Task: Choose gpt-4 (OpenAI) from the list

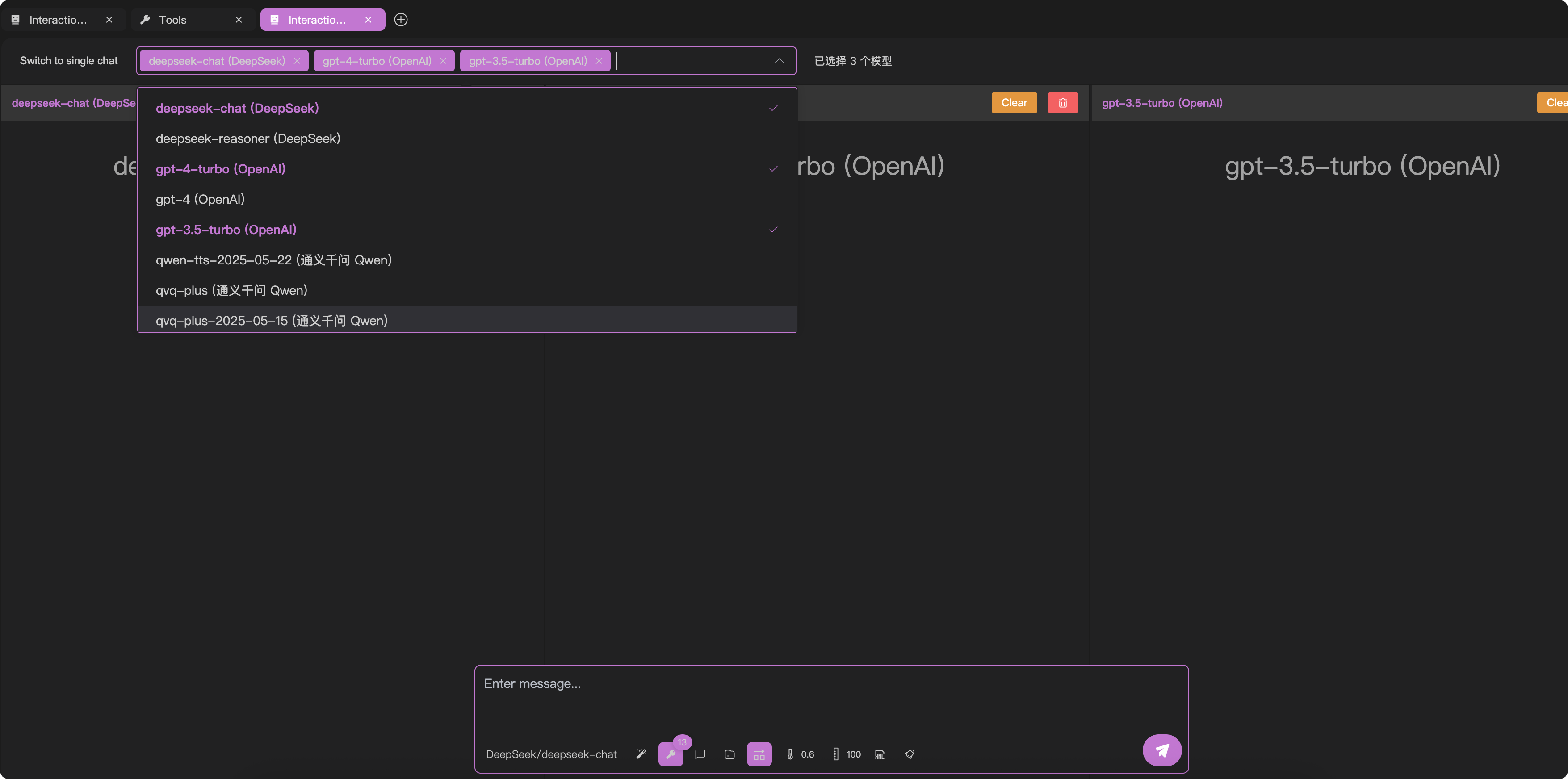Action: click(x=200, y=200)
